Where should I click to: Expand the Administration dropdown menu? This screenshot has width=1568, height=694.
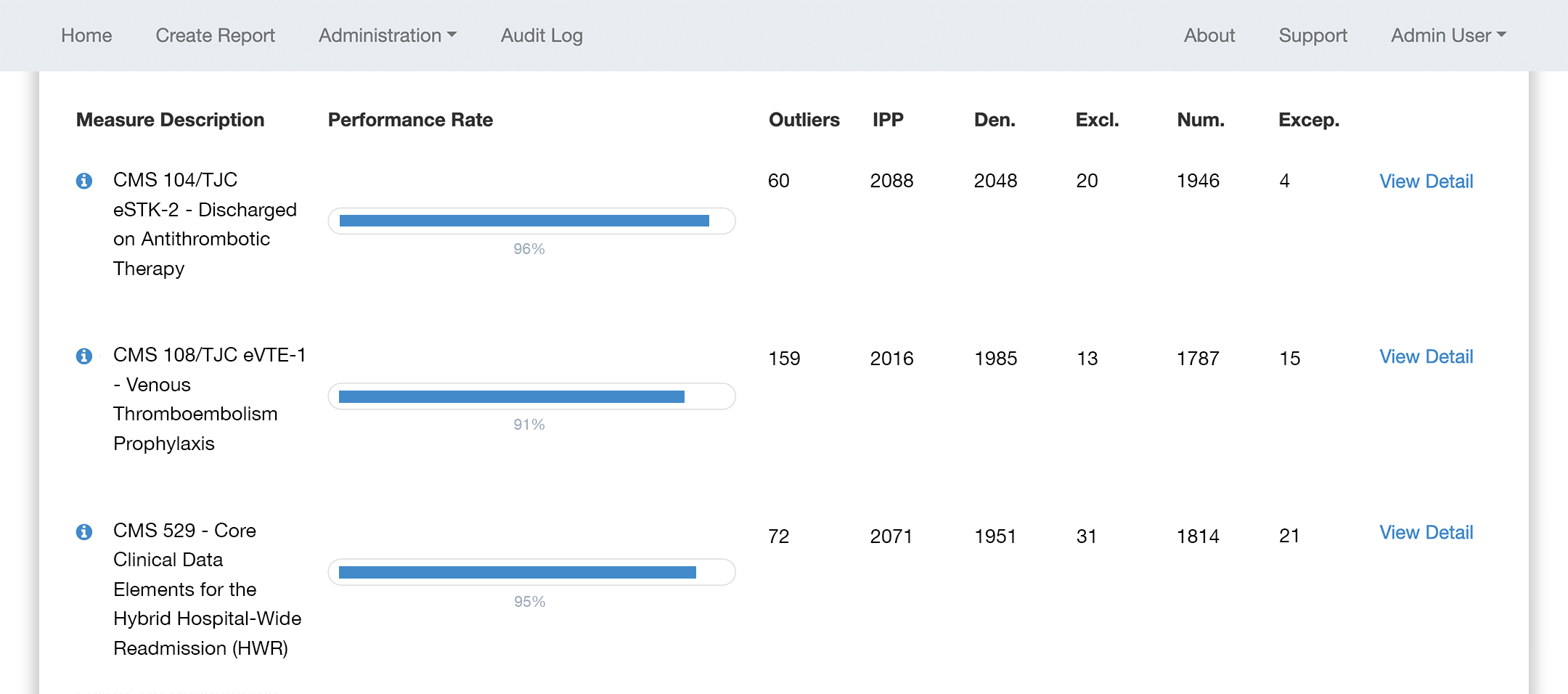coord(388,36)
